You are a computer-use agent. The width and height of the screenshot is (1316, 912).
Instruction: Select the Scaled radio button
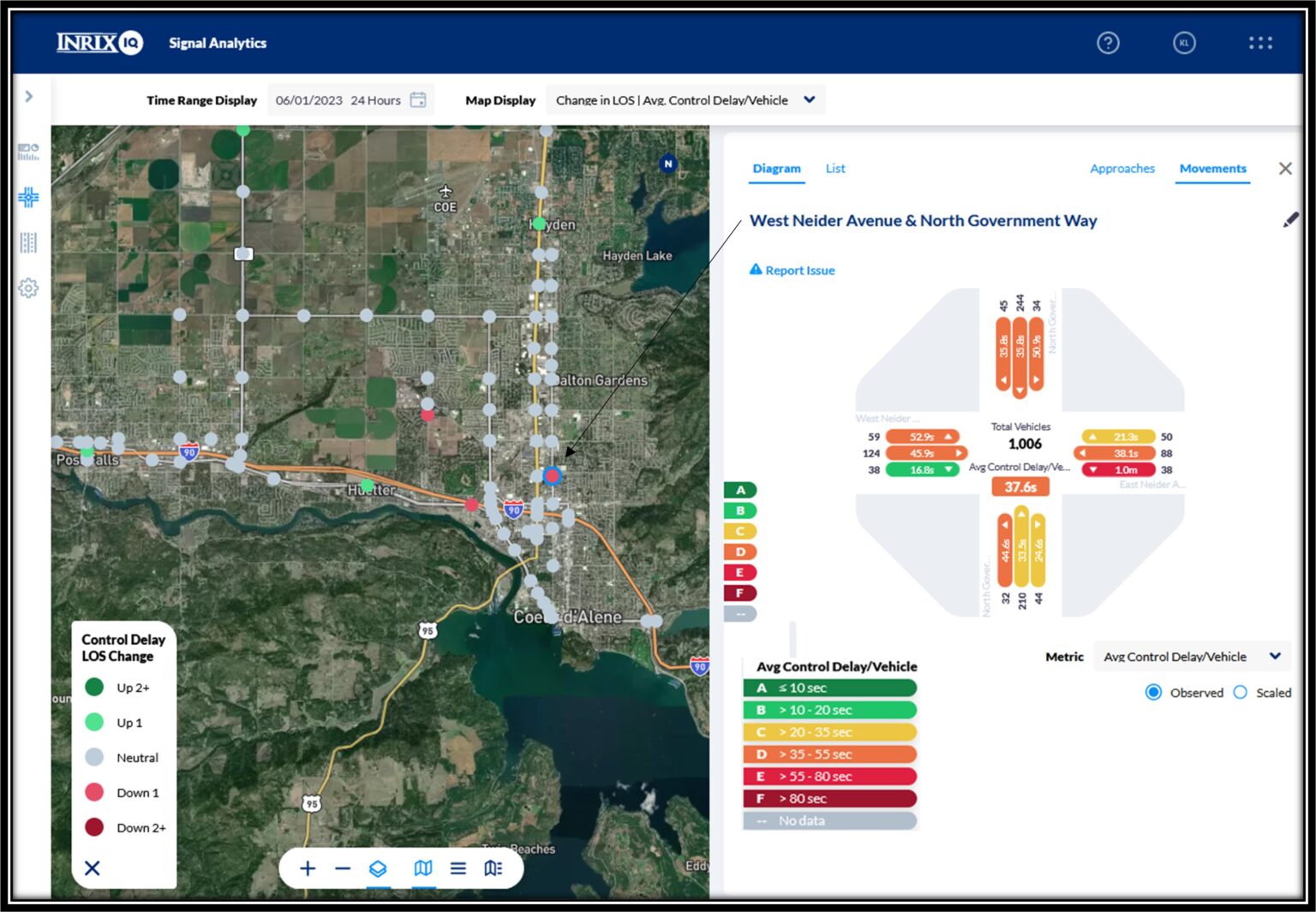[x=1240, y=692]
